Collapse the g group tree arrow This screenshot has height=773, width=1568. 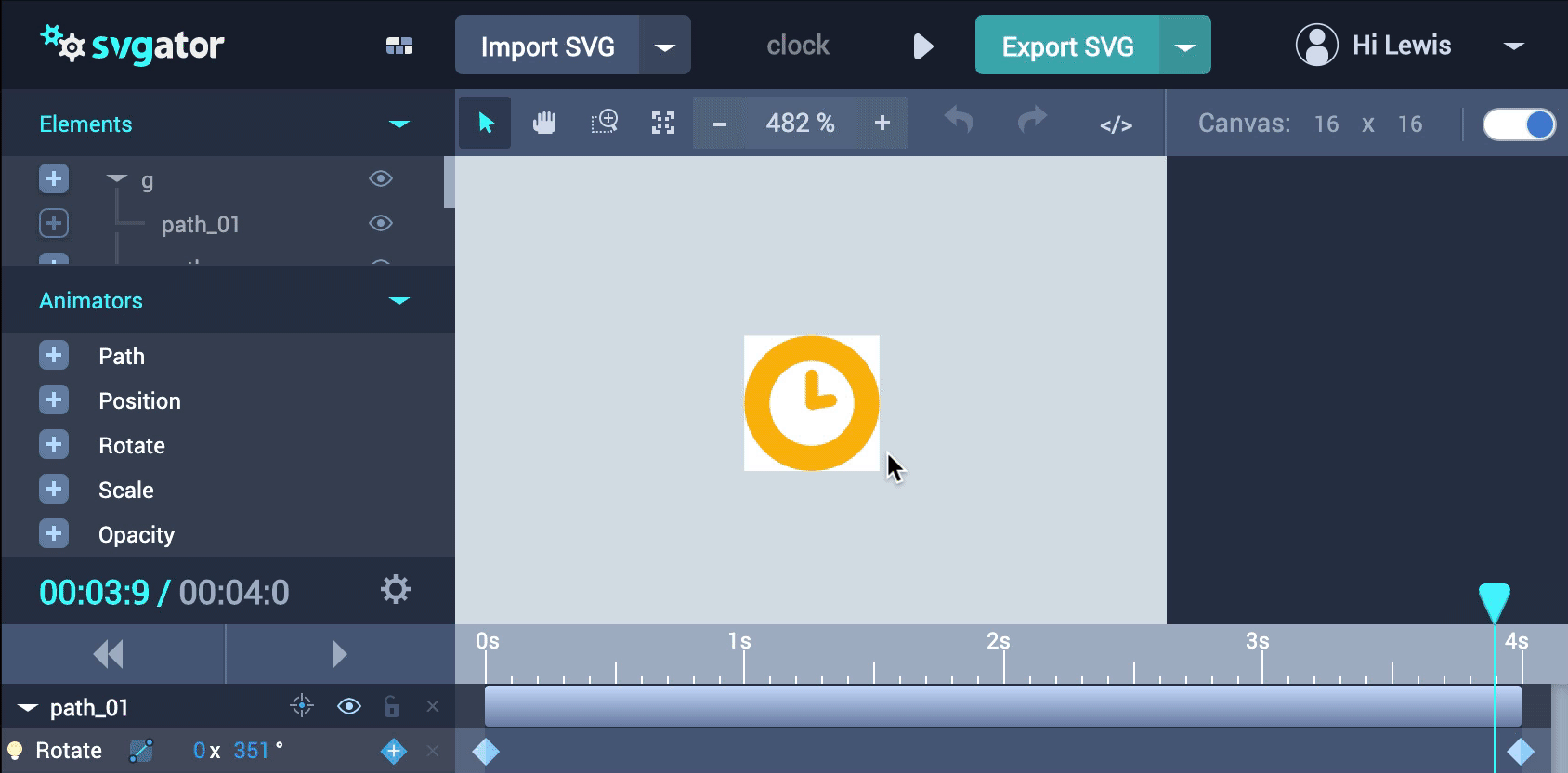coord(117,178)
